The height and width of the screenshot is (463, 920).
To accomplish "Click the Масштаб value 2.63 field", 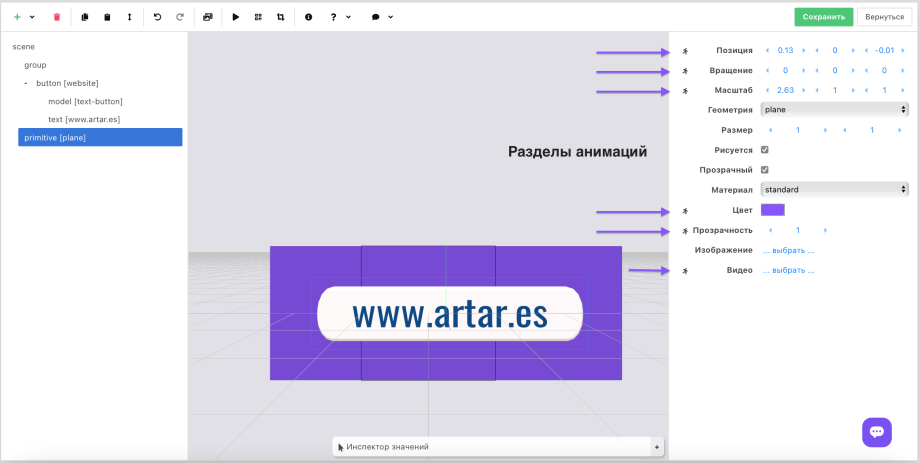I will pyautogui.click(x=786, y=90).
